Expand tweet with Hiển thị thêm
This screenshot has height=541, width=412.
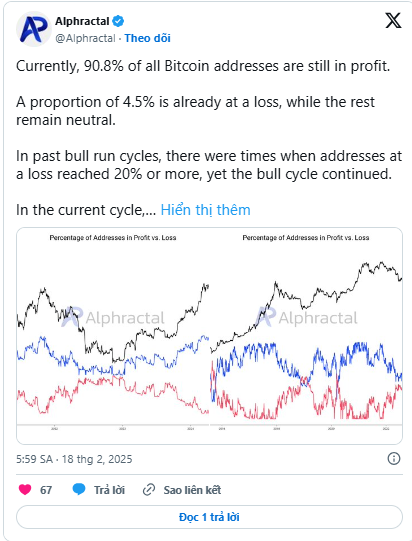205,210
